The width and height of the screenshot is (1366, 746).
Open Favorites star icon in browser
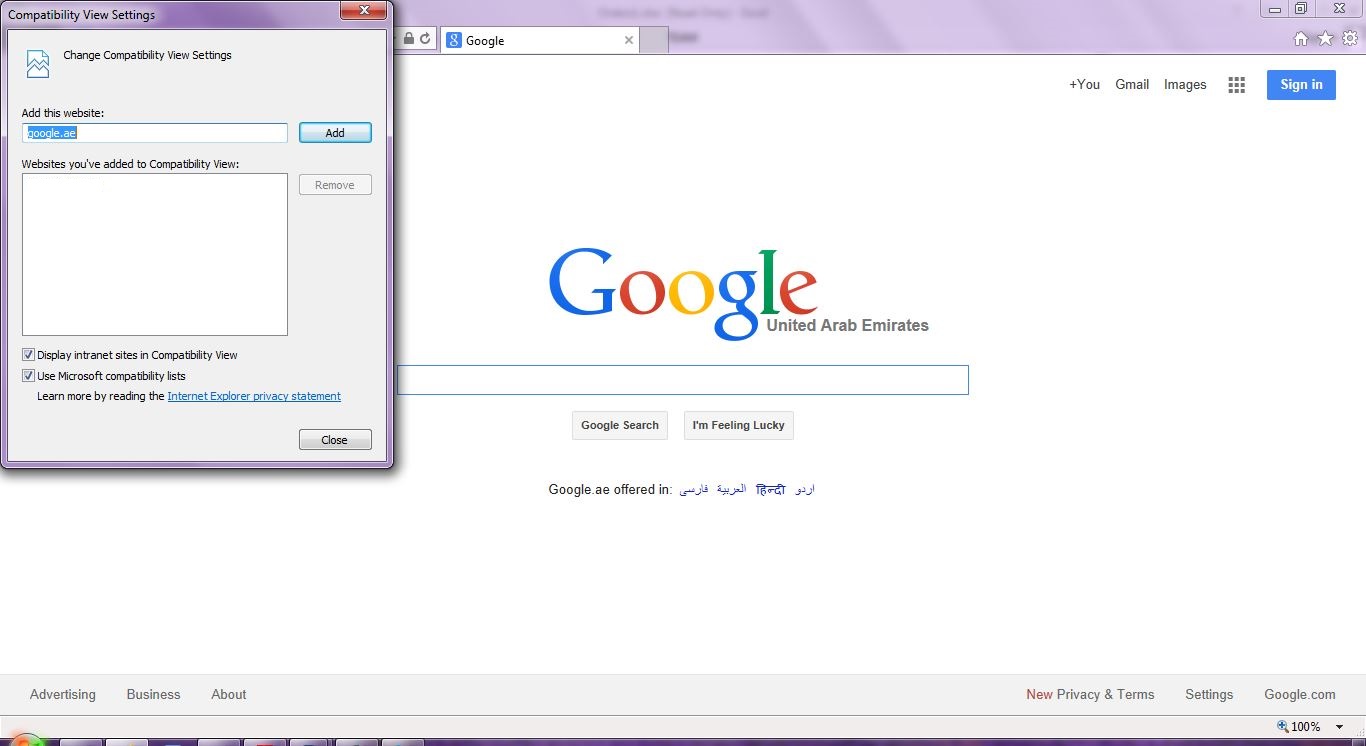tap(1326, 39)
